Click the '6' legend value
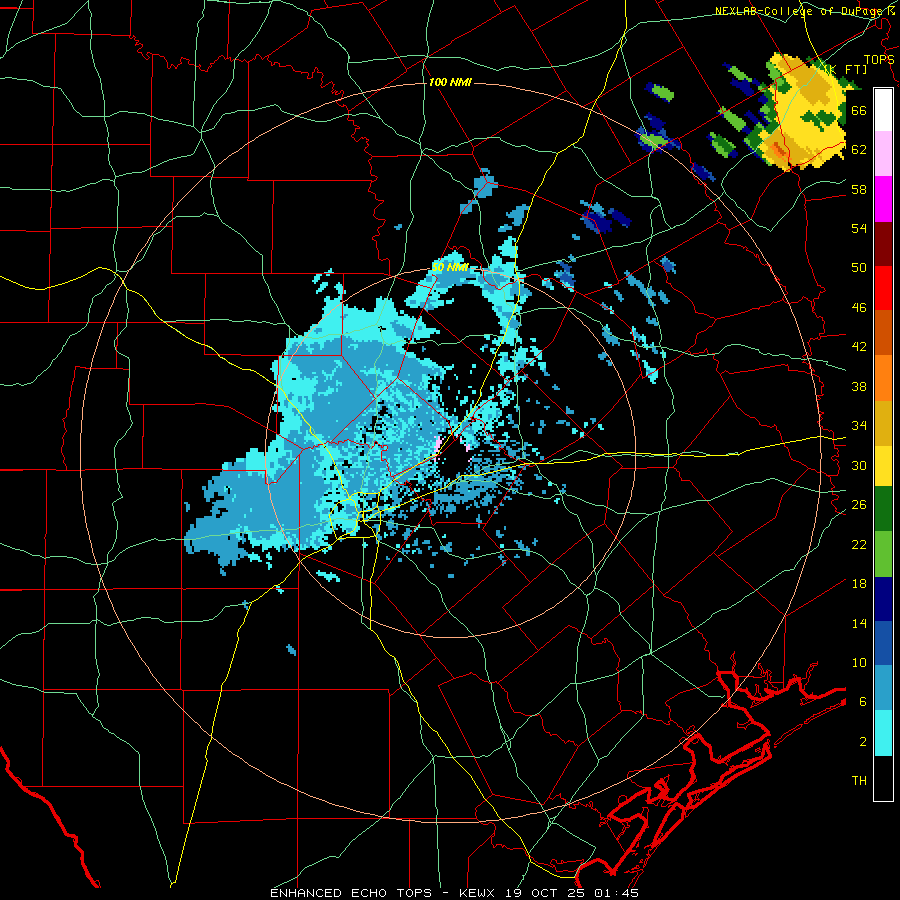The height and width of the screenshot is (900, 900). point(863,701)
